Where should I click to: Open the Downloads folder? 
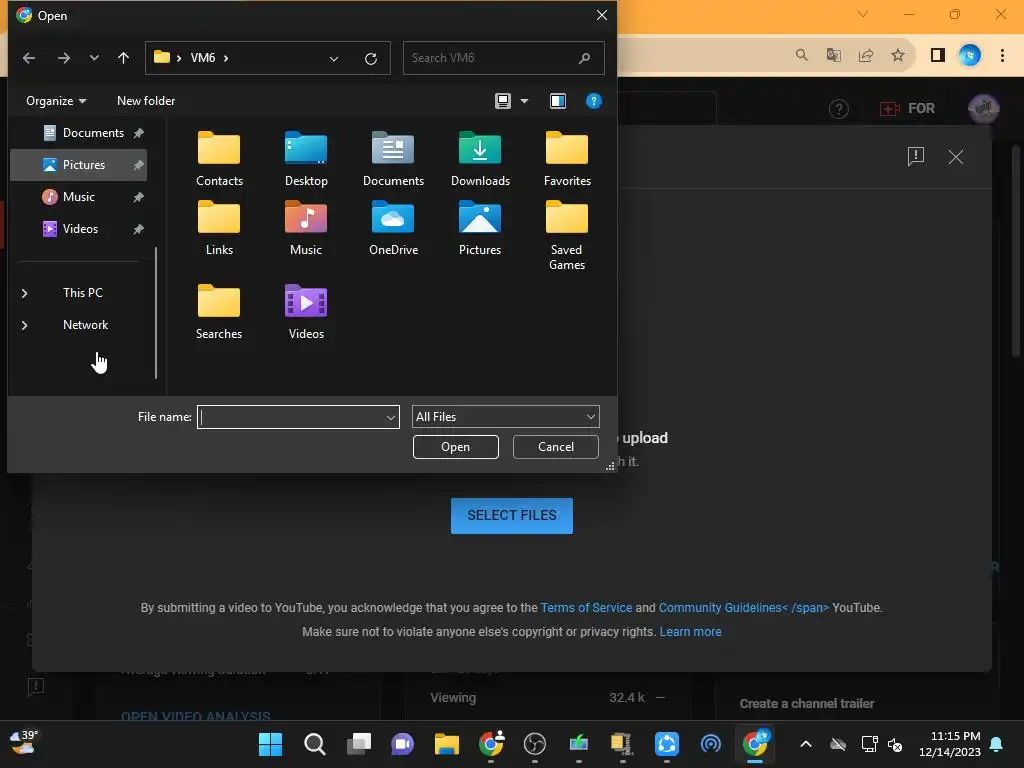[x=480, y=159]
